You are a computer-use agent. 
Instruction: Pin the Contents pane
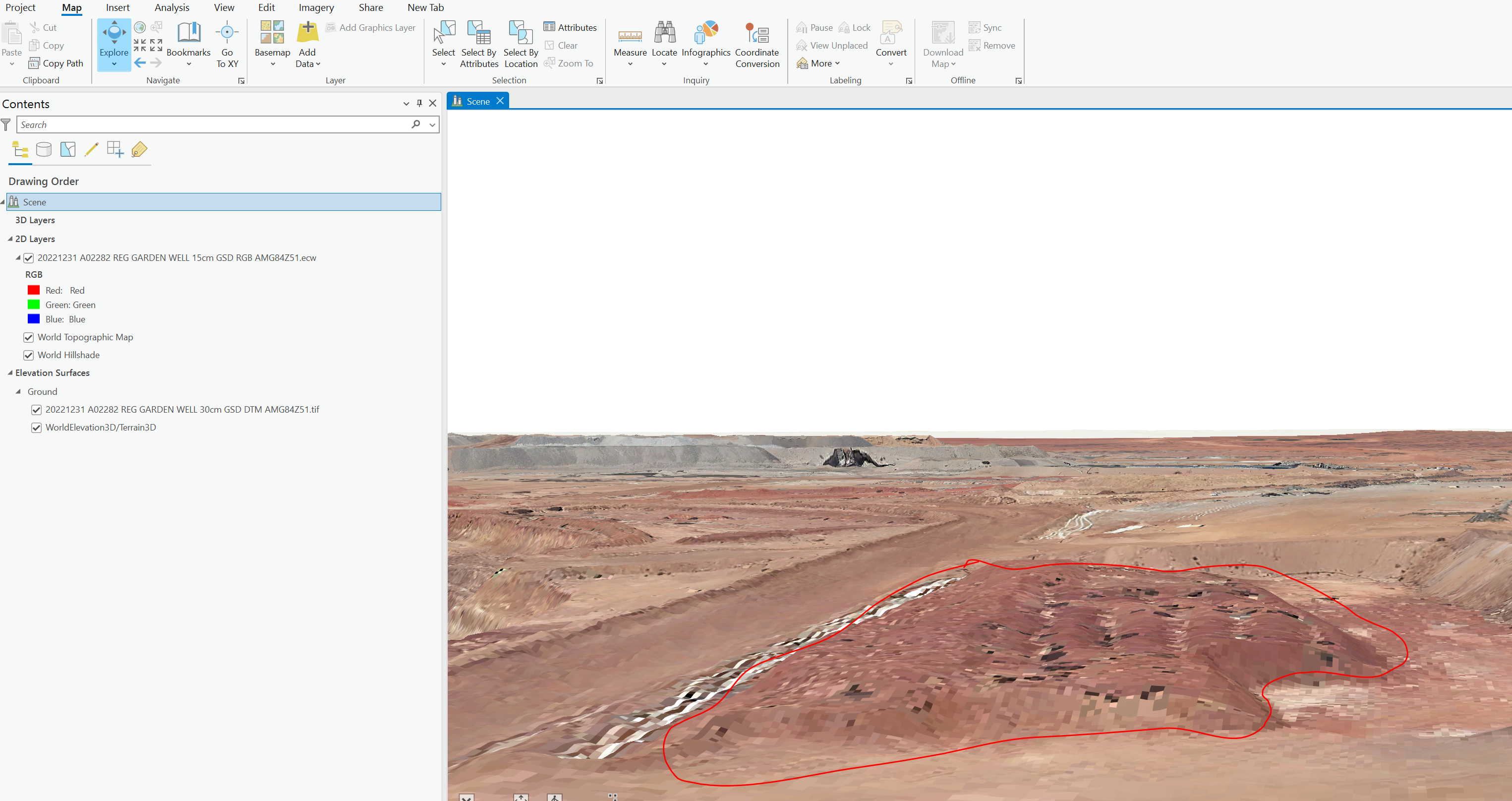(419, 103)
